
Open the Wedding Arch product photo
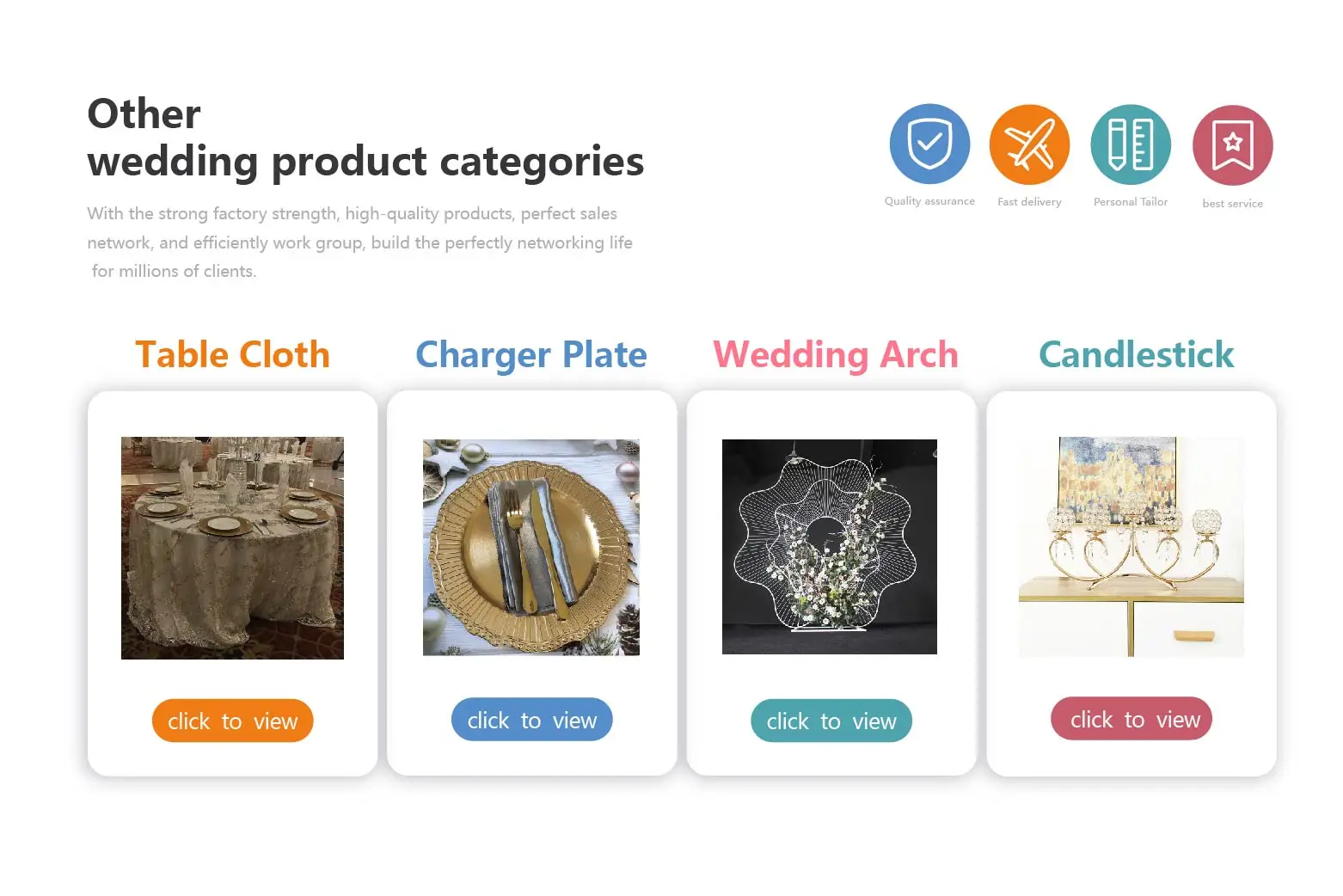click(x=830, y=547)
